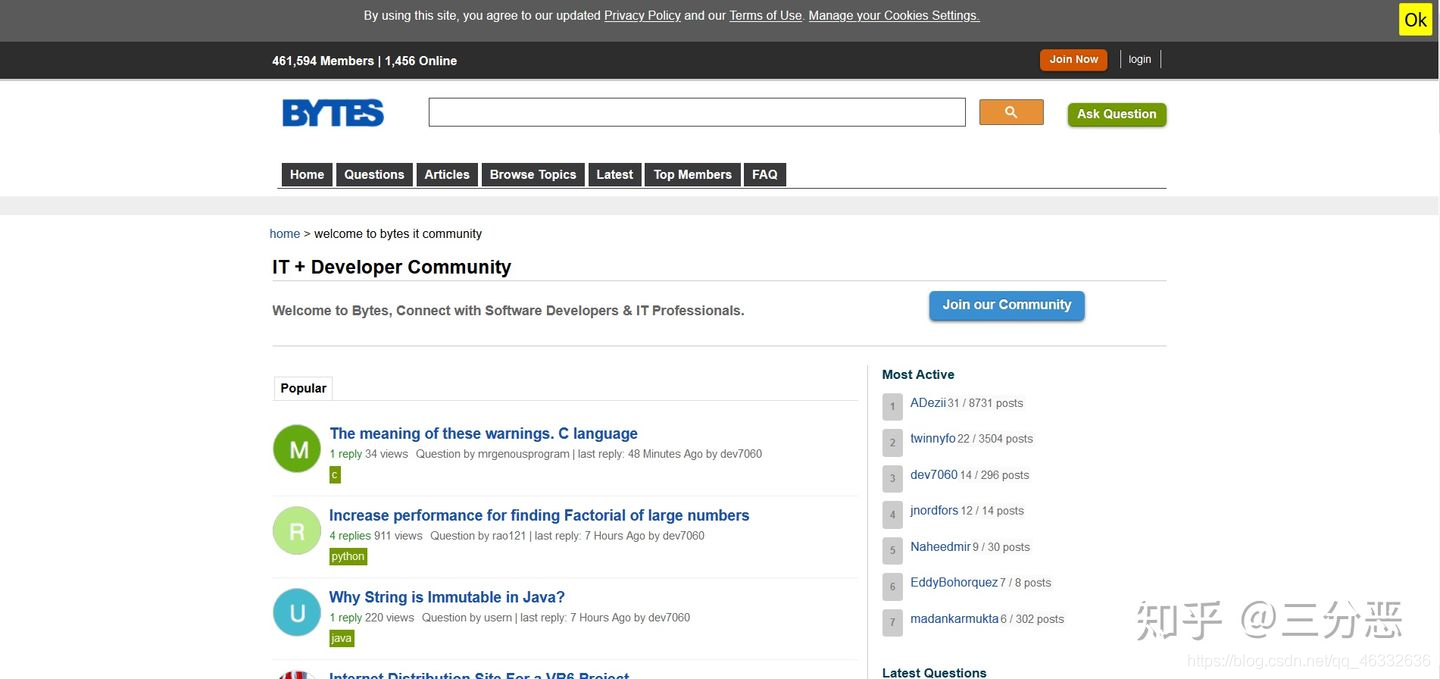This screenshot has height=679, width=1440.
Task: Open member twinnyfo's profile
Action: (933, 439)
